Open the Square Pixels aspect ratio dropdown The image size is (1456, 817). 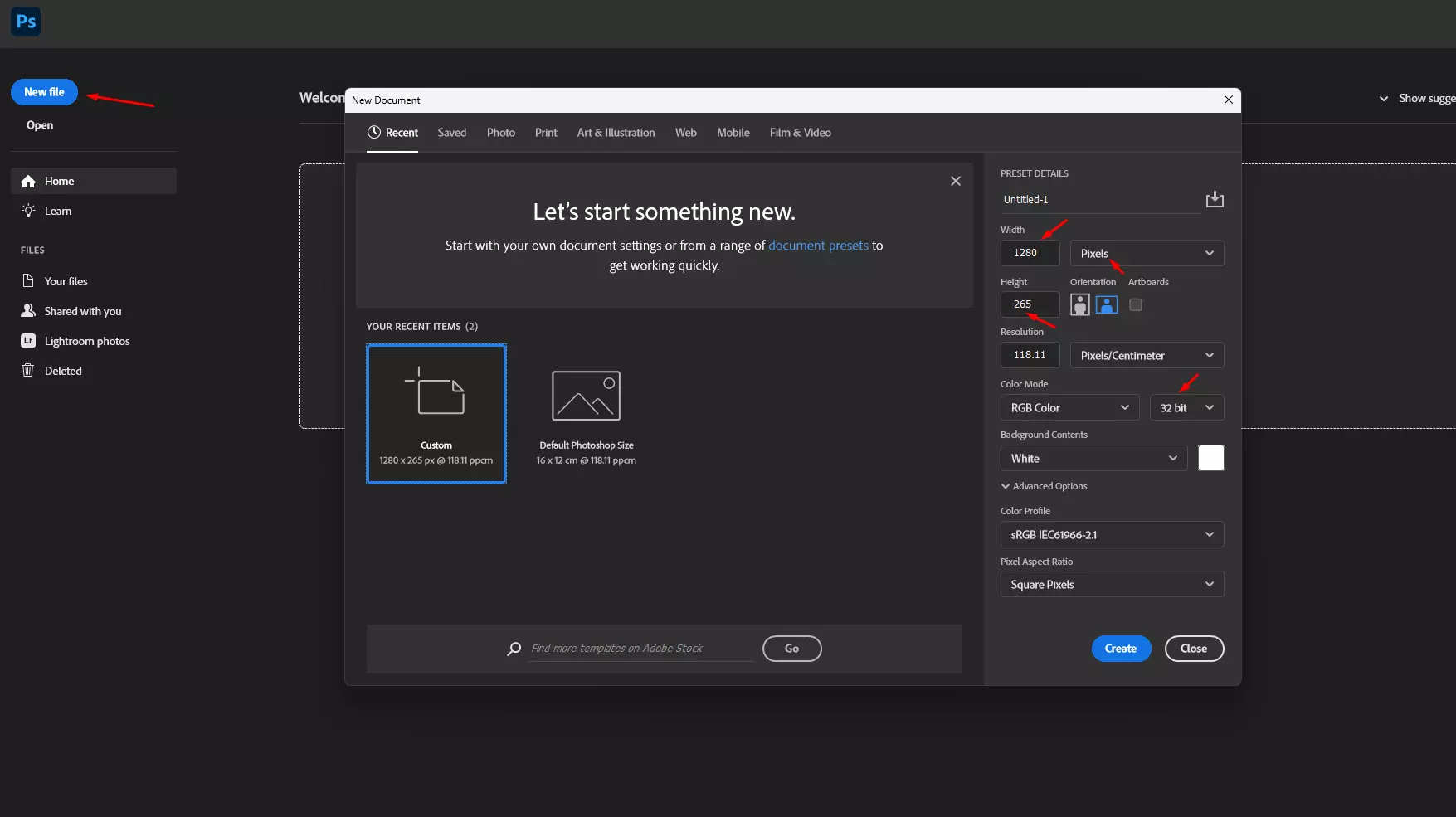1112,584
